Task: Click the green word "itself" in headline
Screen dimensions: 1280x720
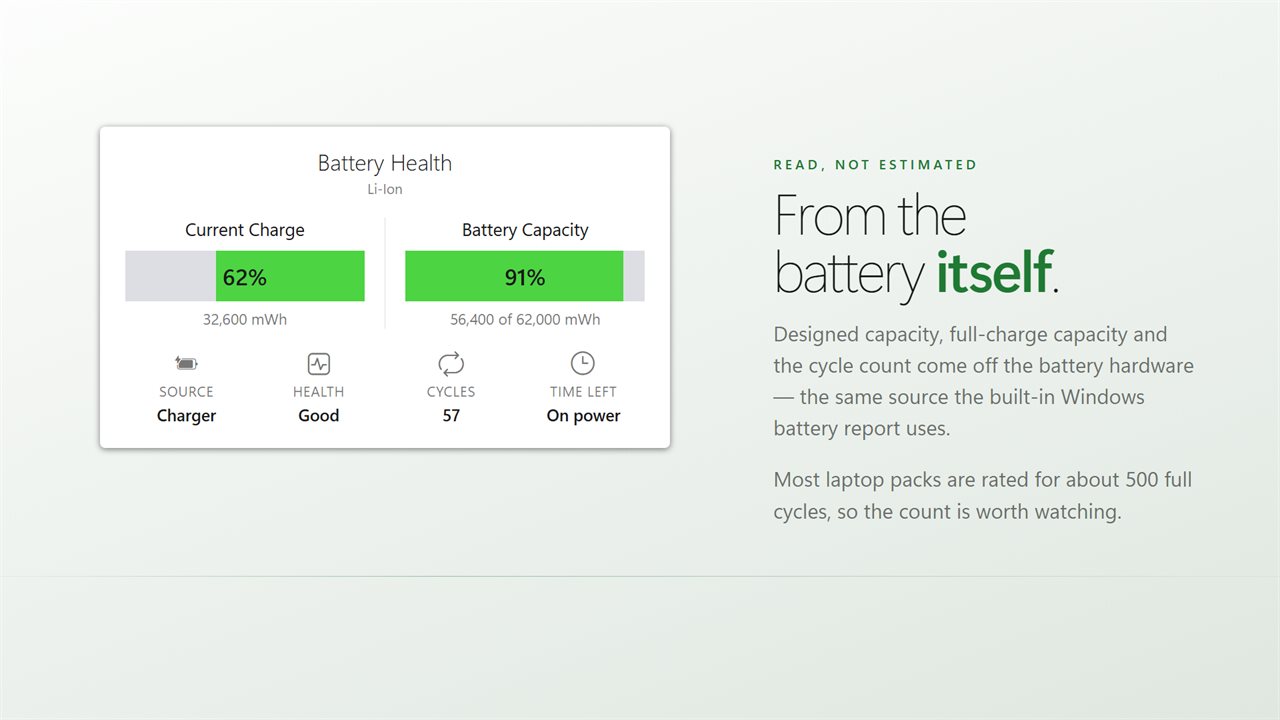Action: pyautogui.click(x=993, y=272)
